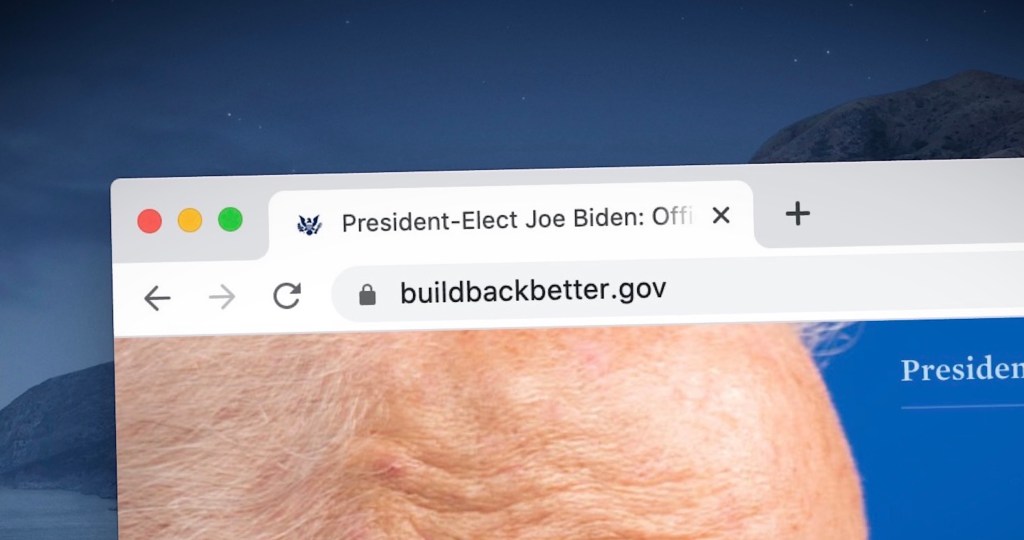Go back with the left arrow button
This screenshot has width=1024, height=540.
tap(157, 298)
